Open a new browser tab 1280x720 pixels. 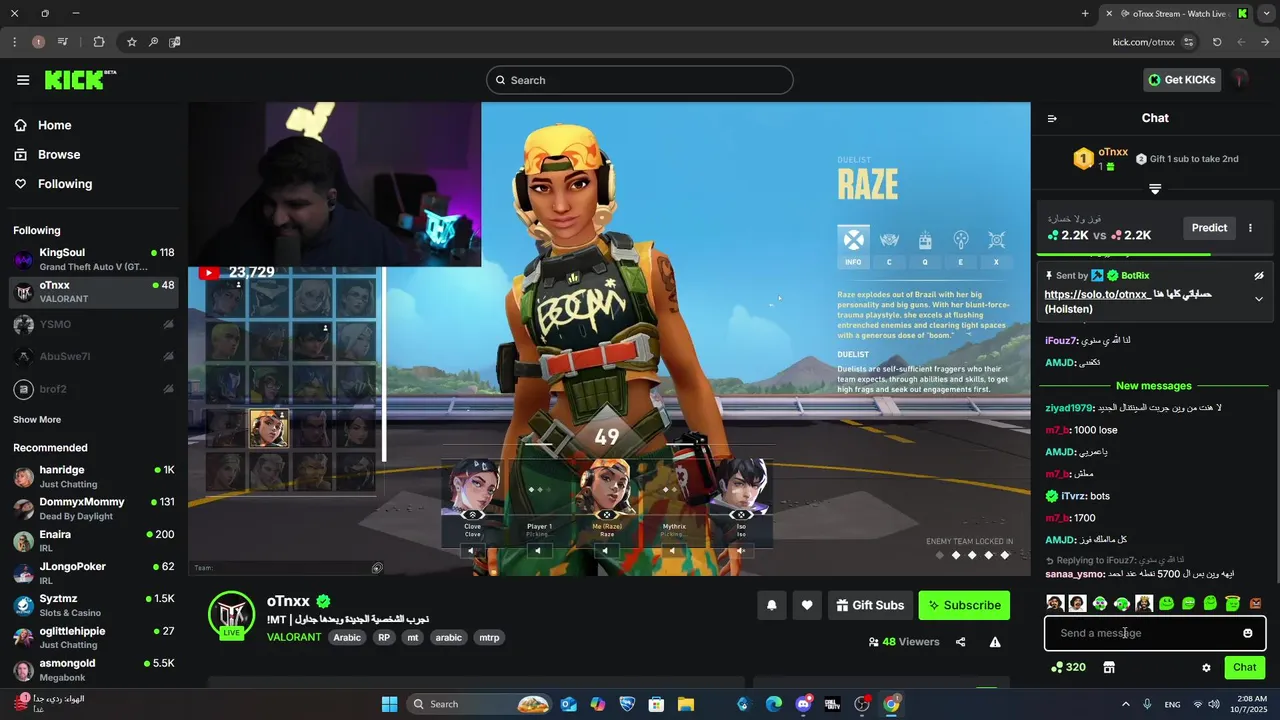1085,13
